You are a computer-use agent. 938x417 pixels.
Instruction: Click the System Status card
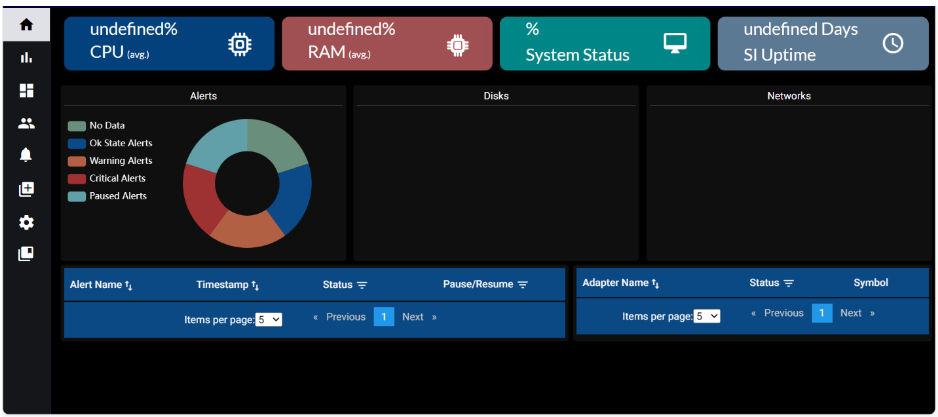pyautogui.click(x=605, y=43)
